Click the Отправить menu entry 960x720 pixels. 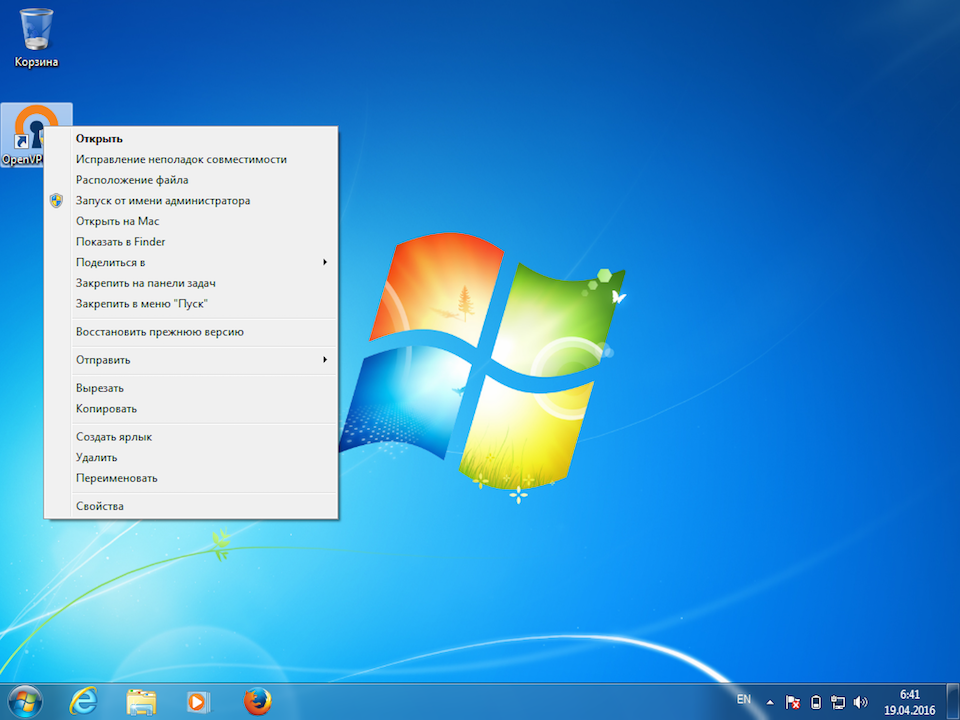tap(191, 360)
